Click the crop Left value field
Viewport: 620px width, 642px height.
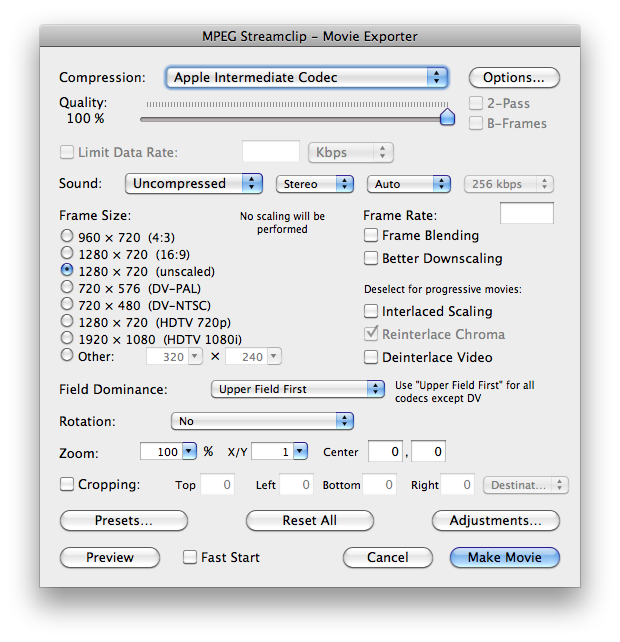(x=296, y=484)
